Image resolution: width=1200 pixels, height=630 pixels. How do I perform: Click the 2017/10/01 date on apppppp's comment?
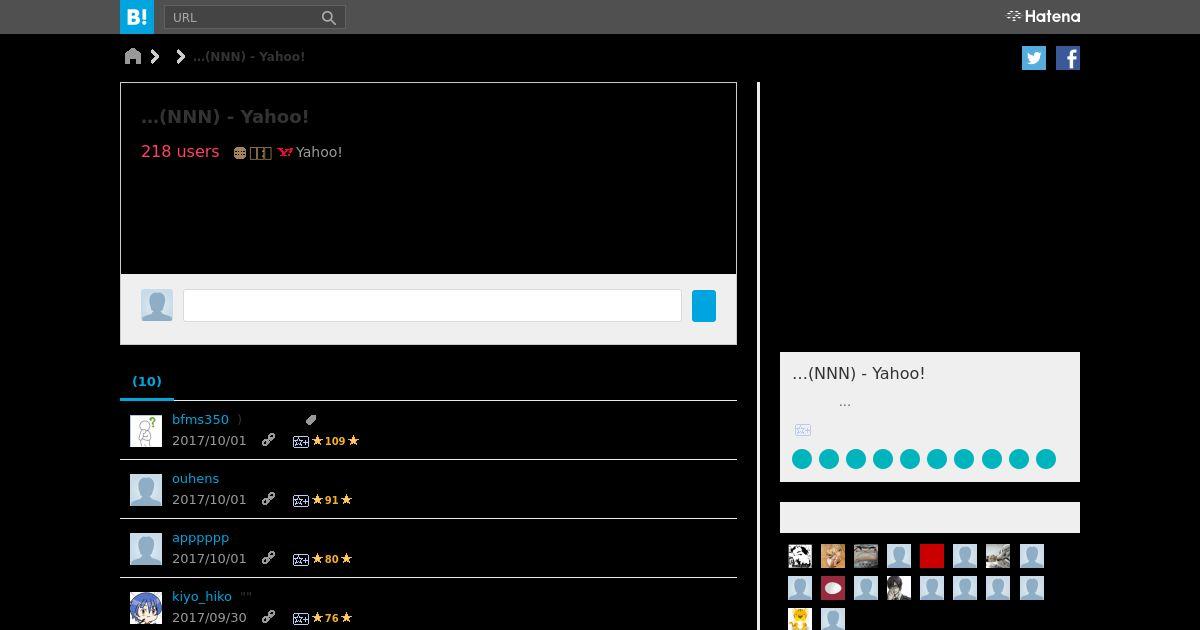pos(209,558)
